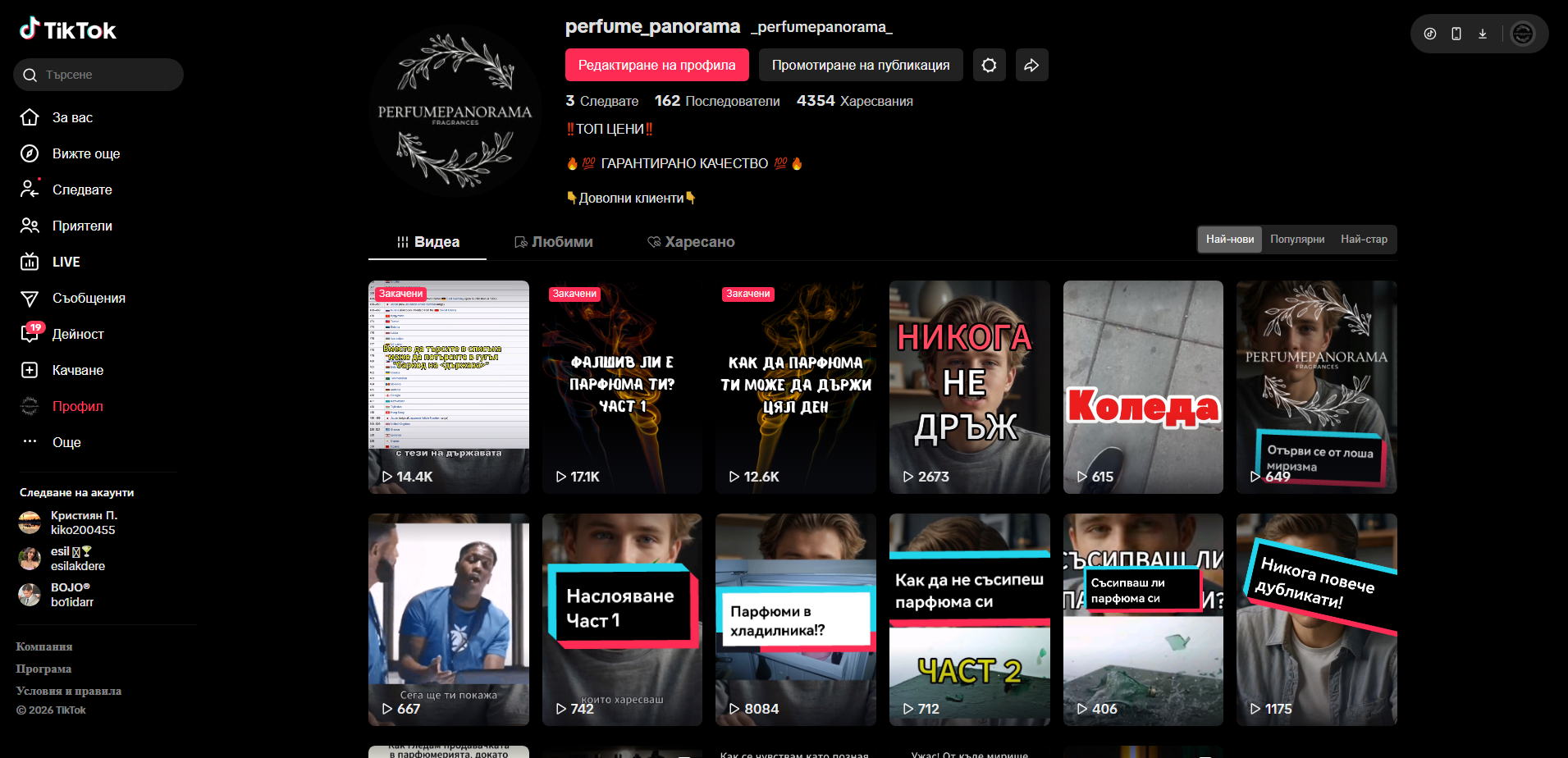The width and height of the screenshot is (1568, 758).
Task: Expand the Компания footer section
Action: (44, 646)
